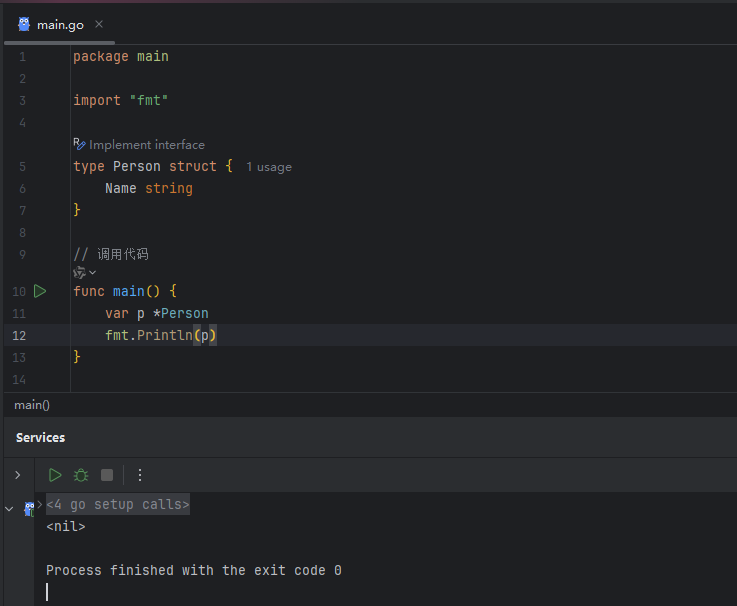The height and width of the screenshot is (606, 737).
Task: Open the 1 usage inlay hint
Action: click(269, 167)
